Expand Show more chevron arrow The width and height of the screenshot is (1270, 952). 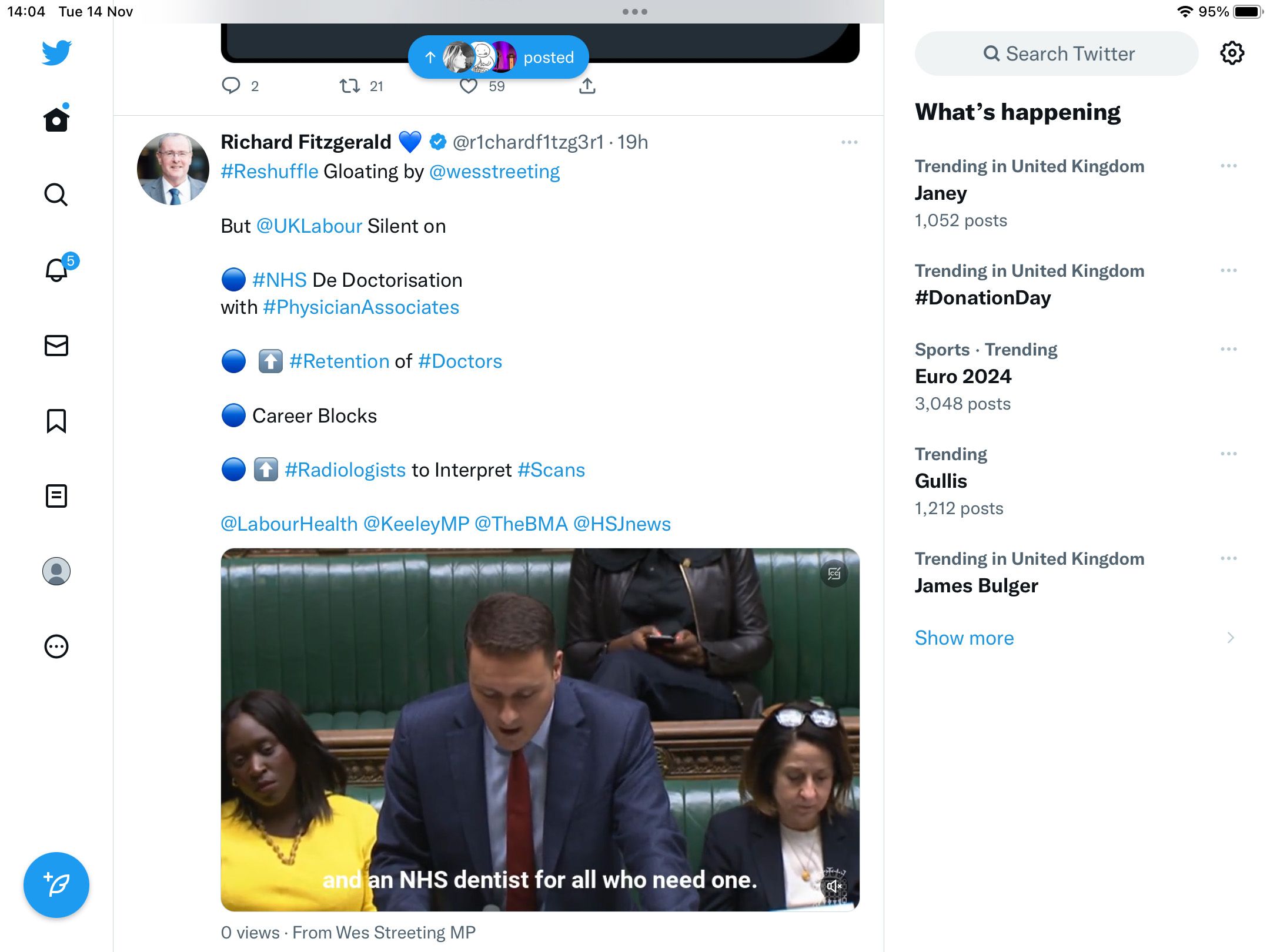pos(1231,638)
